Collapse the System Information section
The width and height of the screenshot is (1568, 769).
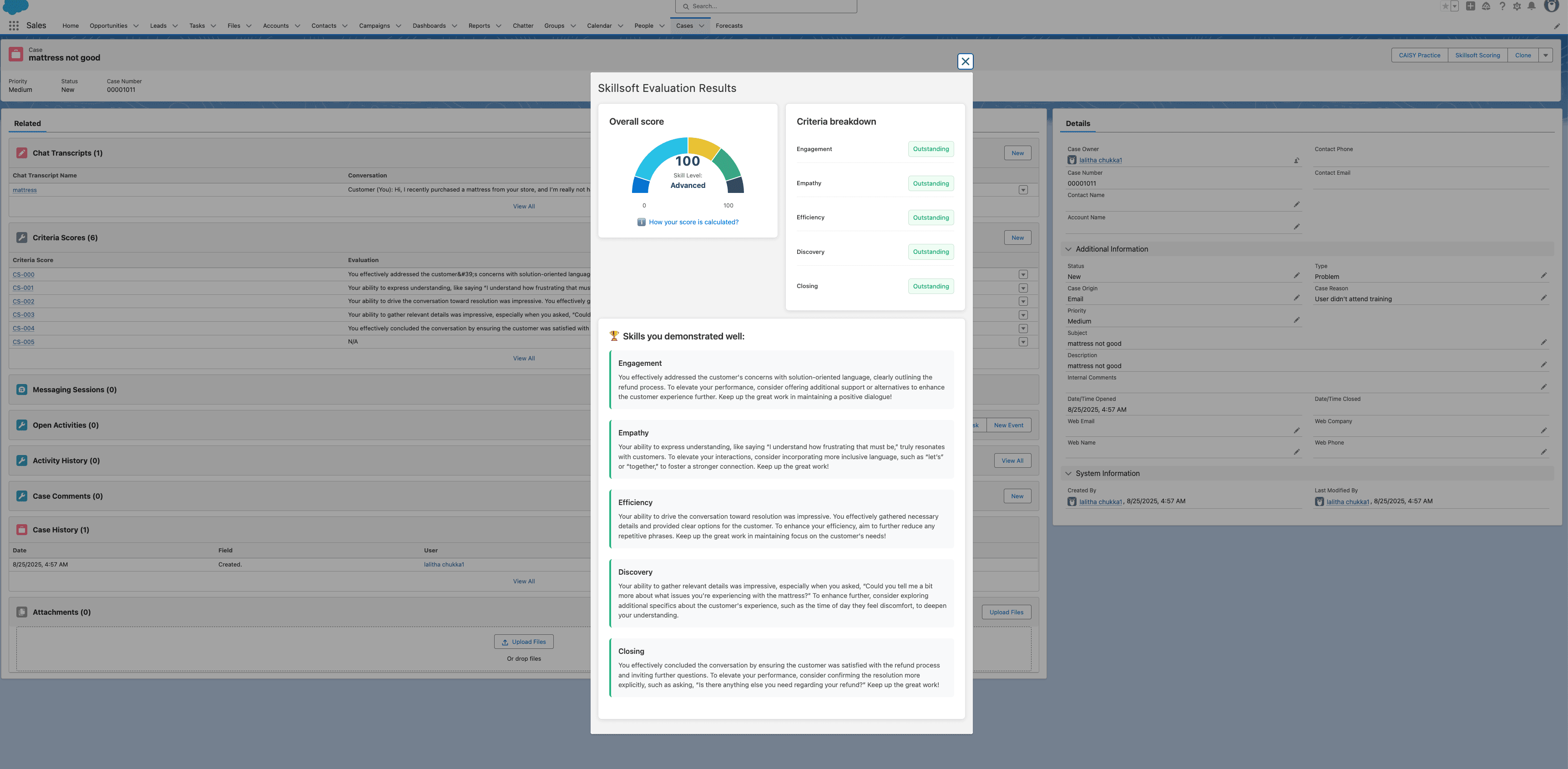coord(1068,473)
